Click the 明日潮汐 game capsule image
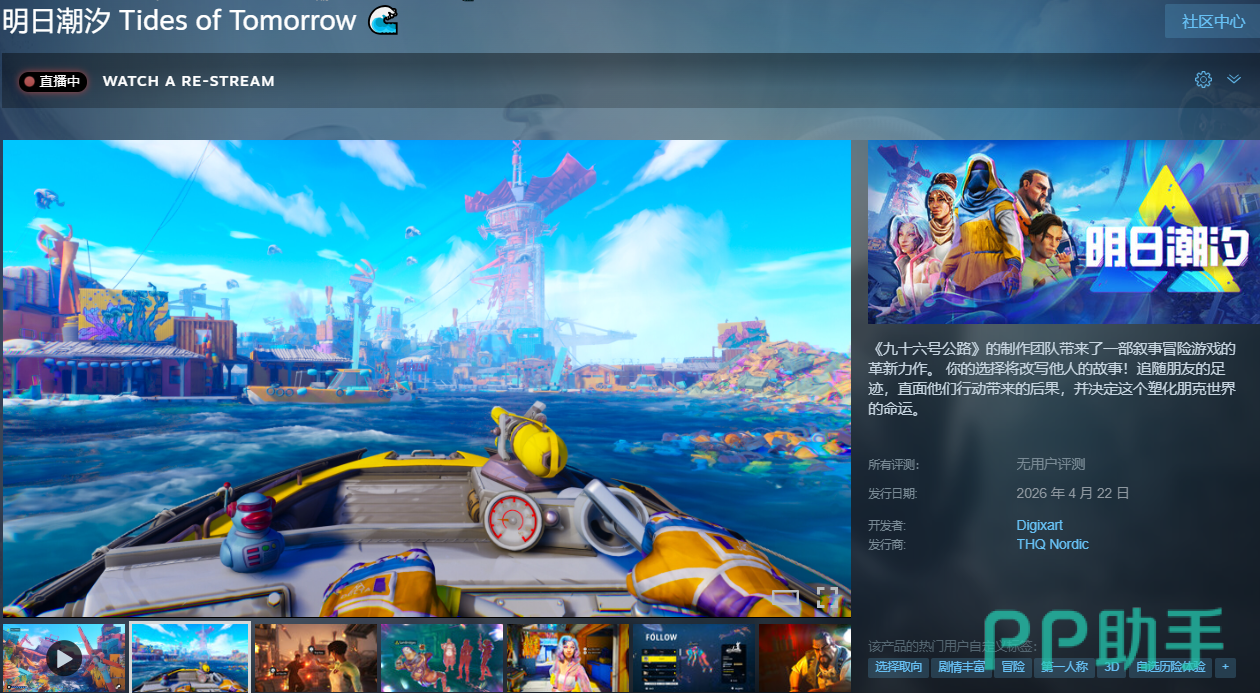 click(x=1063, y=232)
